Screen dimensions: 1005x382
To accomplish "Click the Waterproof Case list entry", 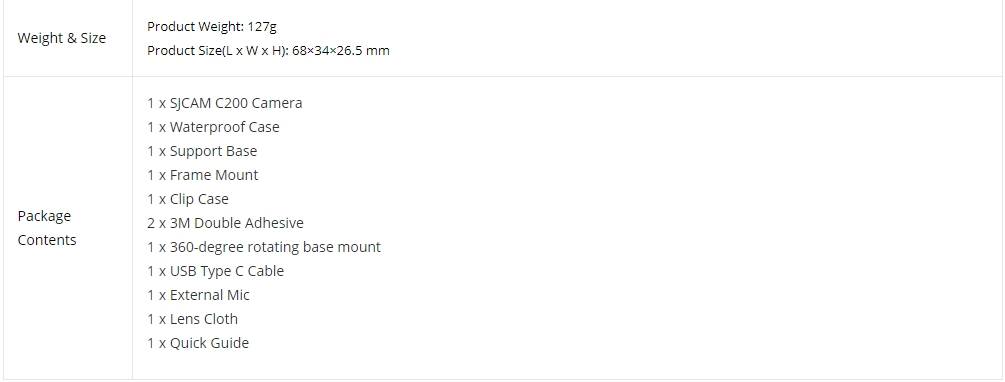I will pyautogui.click(x=213, y=127).
